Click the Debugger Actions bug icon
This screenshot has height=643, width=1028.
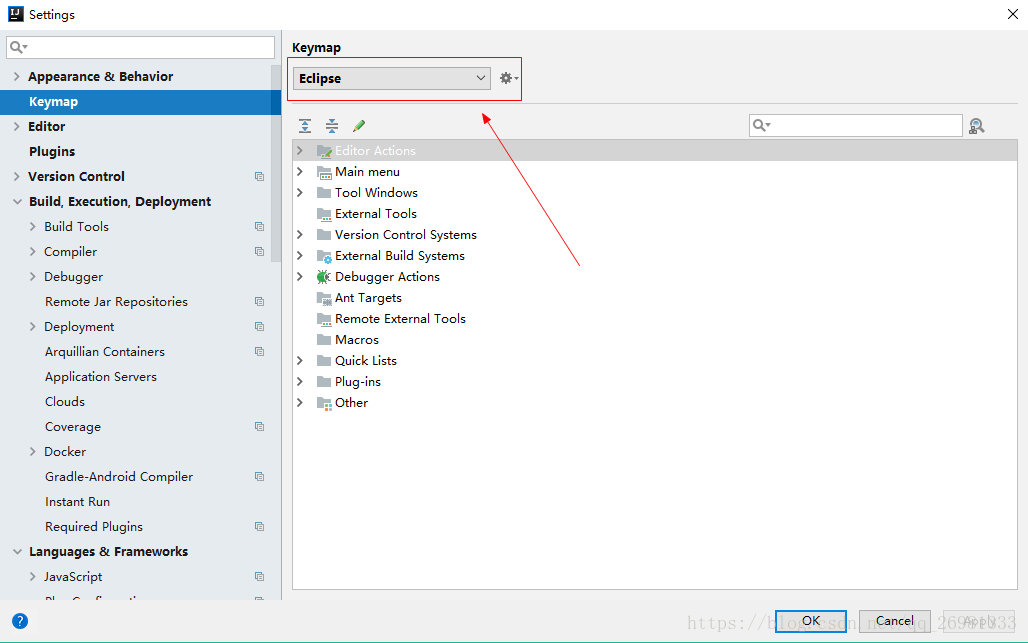pyautogui.click(x=324, y=277)
